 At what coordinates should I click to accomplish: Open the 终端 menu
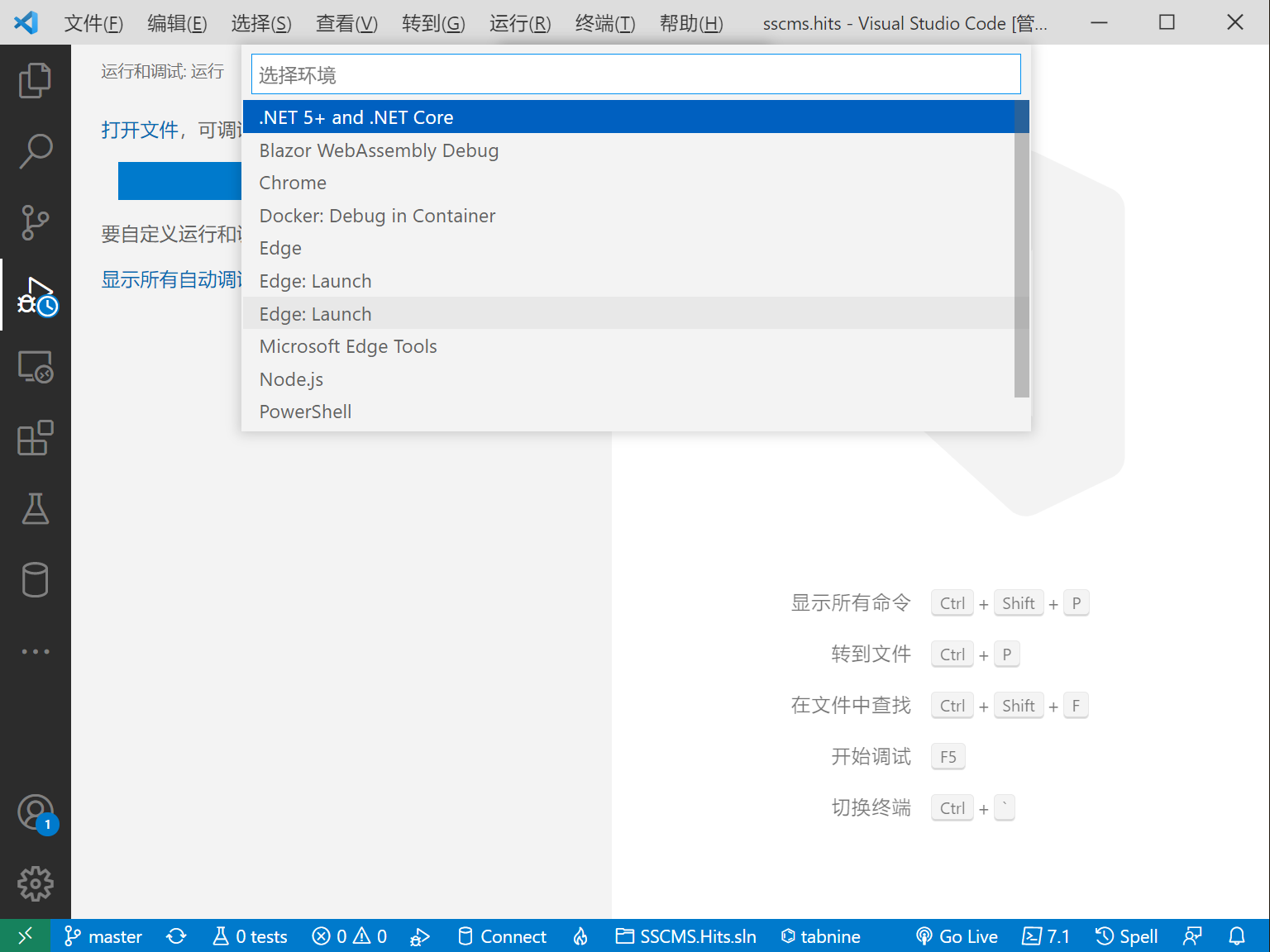[604, 23]
